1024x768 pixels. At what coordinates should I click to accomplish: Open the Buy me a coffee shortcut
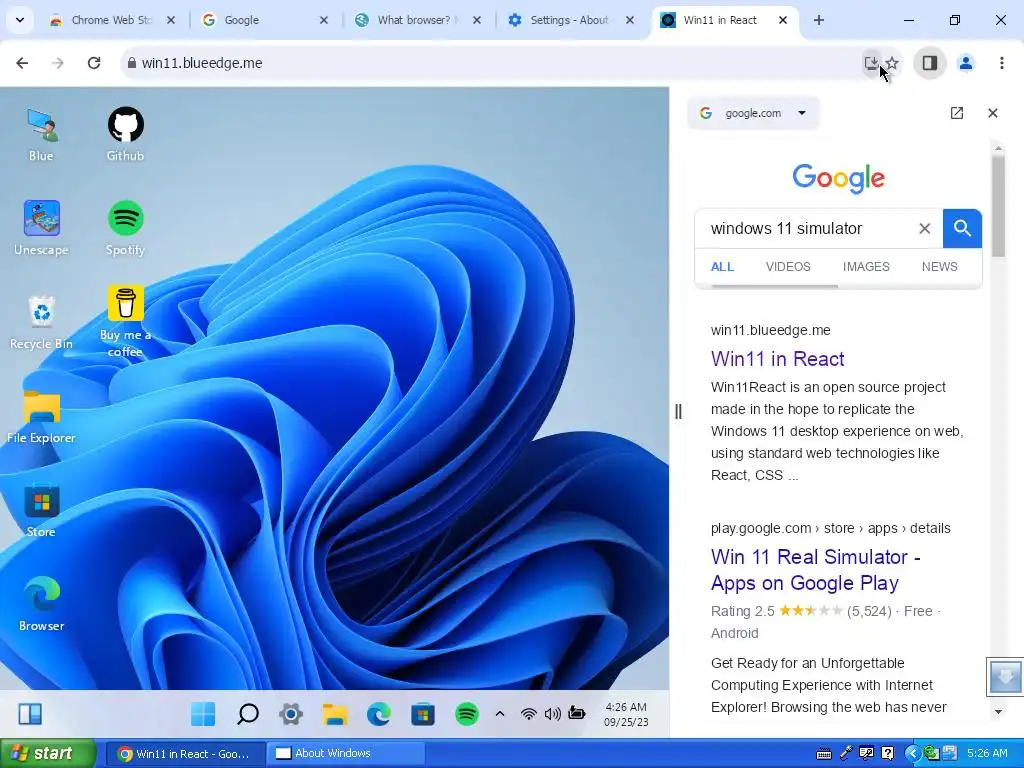click(125, 322)
